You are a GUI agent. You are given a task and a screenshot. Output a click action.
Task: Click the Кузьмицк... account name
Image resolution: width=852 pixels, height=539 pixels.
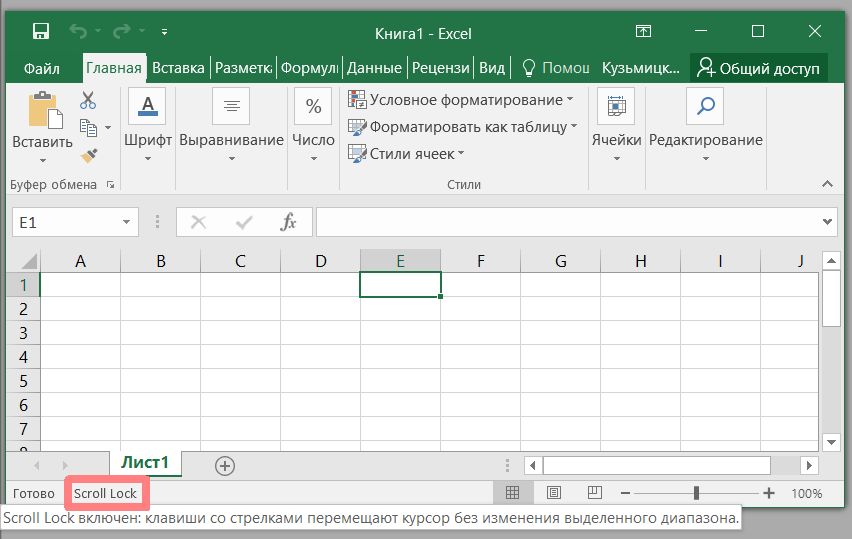point(641,68)
